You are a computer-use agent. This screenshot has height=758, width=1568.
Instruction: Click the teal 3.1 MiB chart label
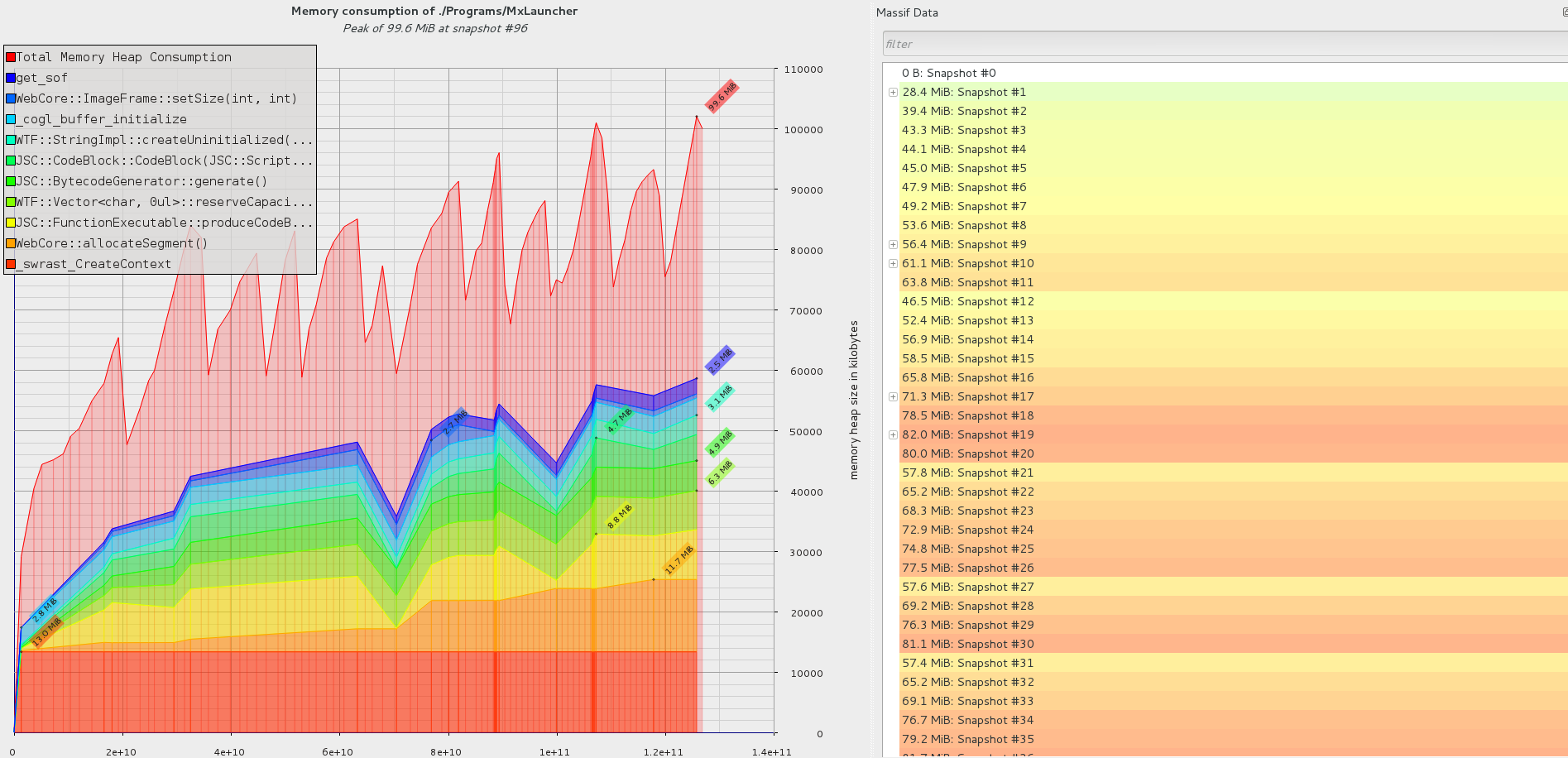pyautogui.click(x=719, y=397)
